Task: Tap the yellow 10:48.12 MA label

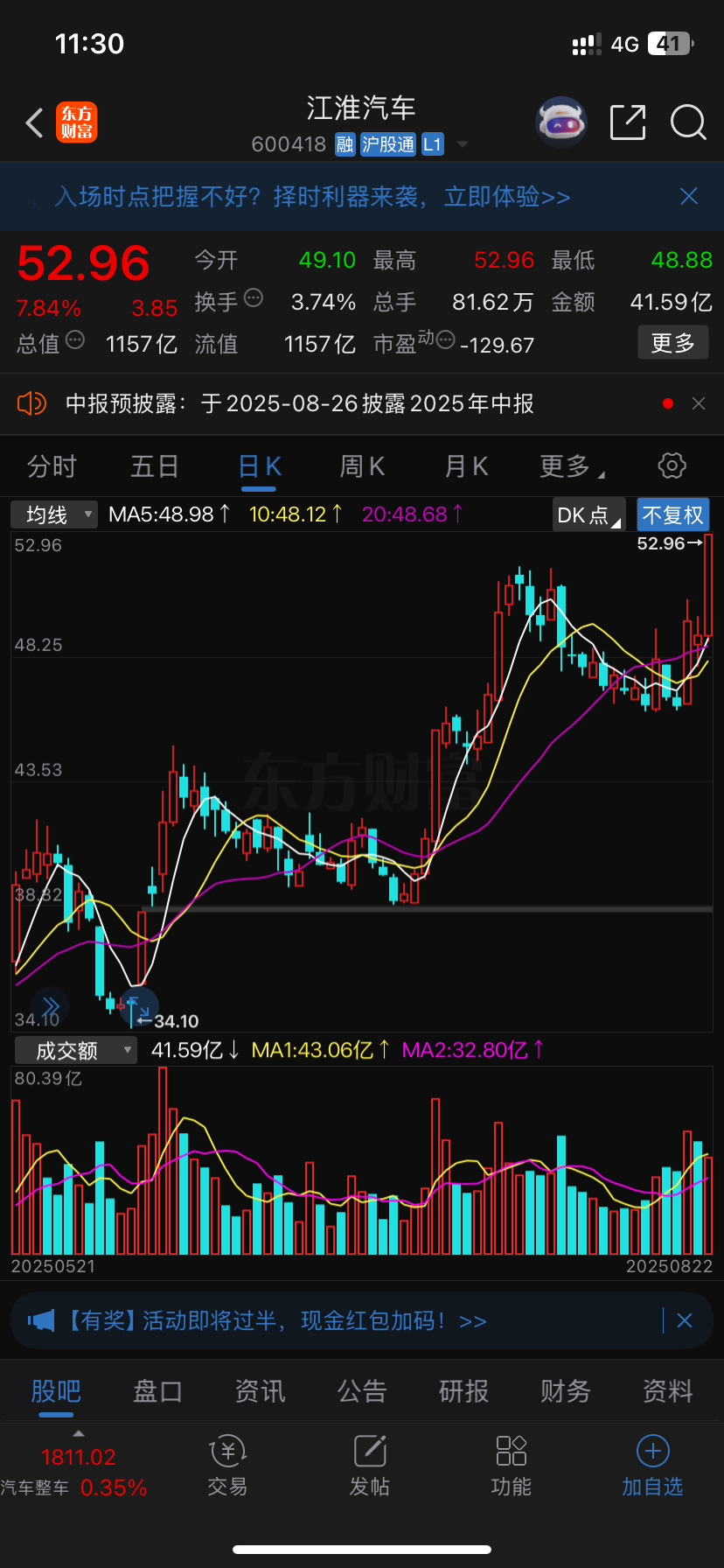Action: pyautogui.click(x=296, y=514)
